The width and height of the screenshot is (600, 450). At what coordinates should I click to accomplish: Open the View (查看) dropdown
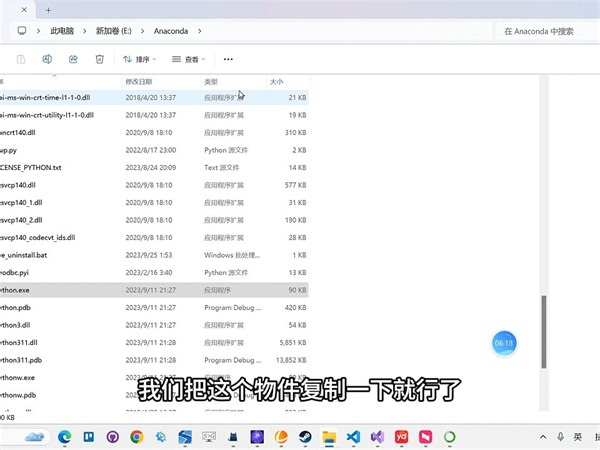coord(189,59)
